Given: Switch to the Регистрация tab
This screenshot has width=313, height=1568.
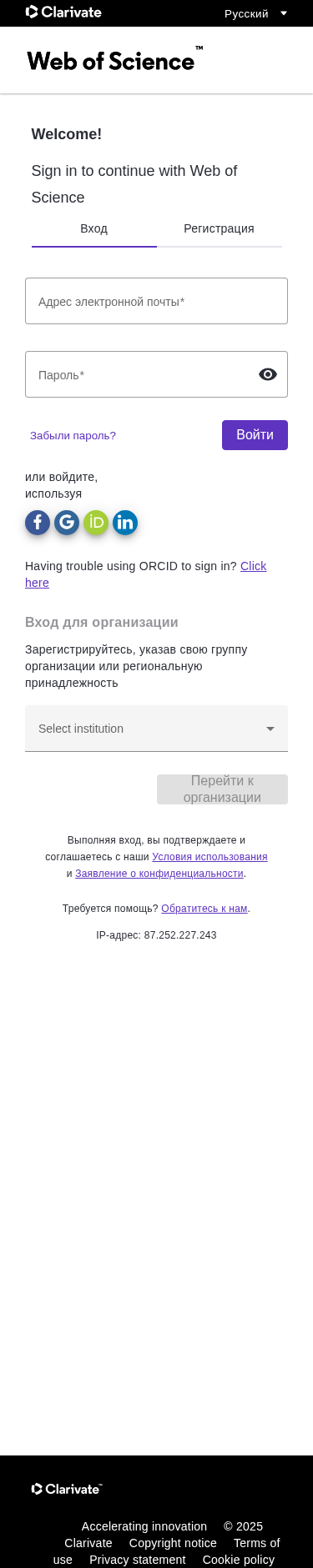Looking at the screenshot, I should tap(220, 228).
